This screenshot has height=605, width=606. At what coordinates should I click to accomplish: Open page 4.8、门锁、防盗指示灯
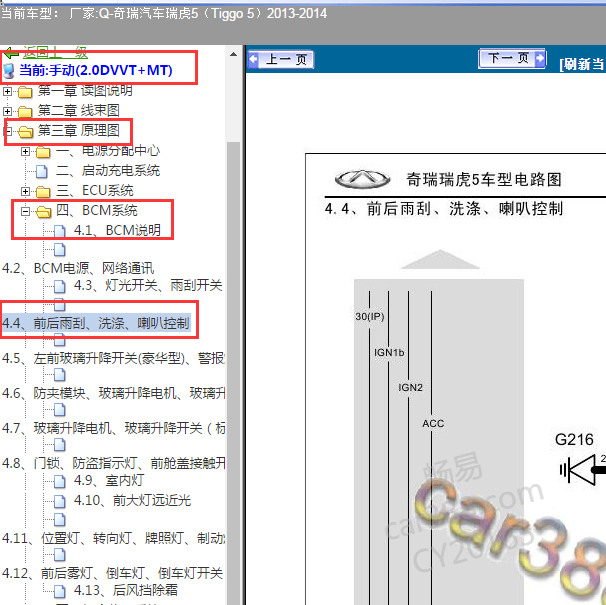pyautogui.click(x=114, y=463)
